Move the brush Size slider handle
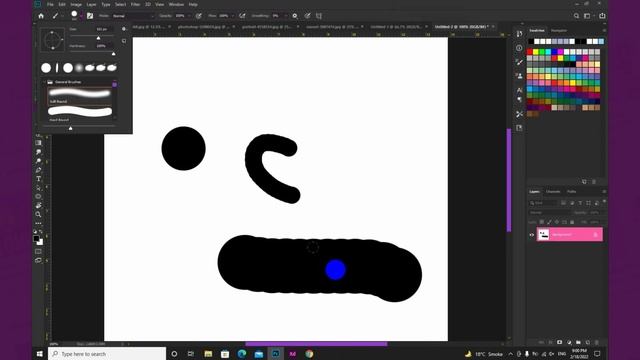The height and width of the screenshot is (360, 640). [x=98, y=38]
